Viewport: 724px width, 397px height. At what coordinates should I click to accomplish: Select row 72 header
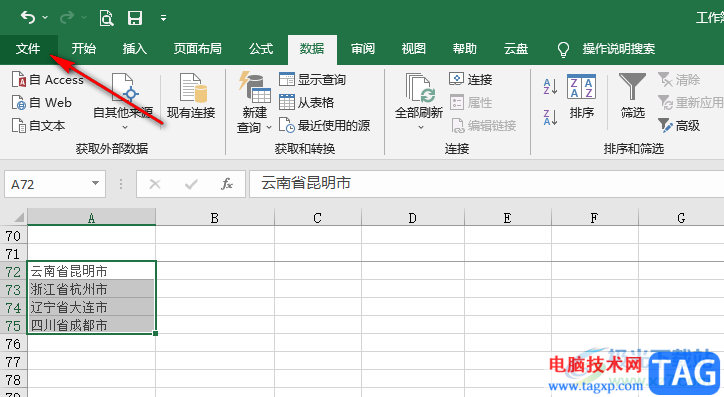(13, 272)
